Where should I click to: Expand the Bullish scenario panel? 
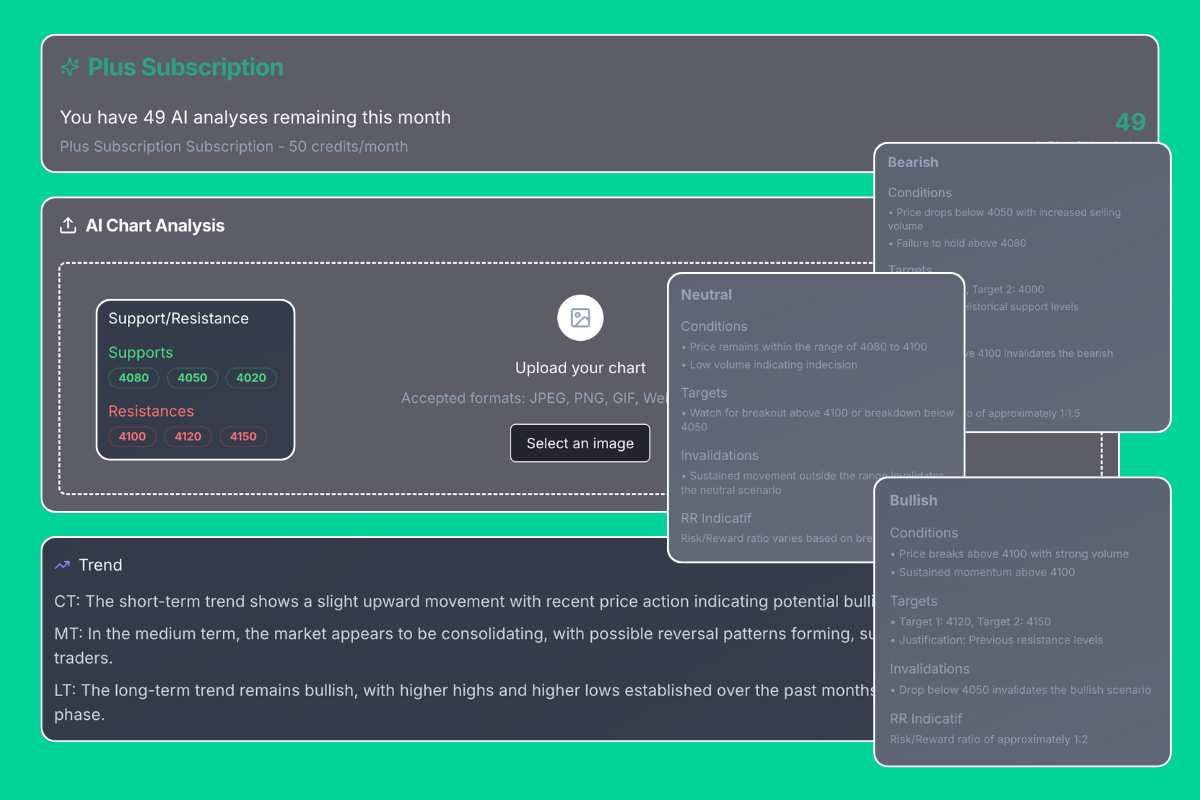(913, 500)
